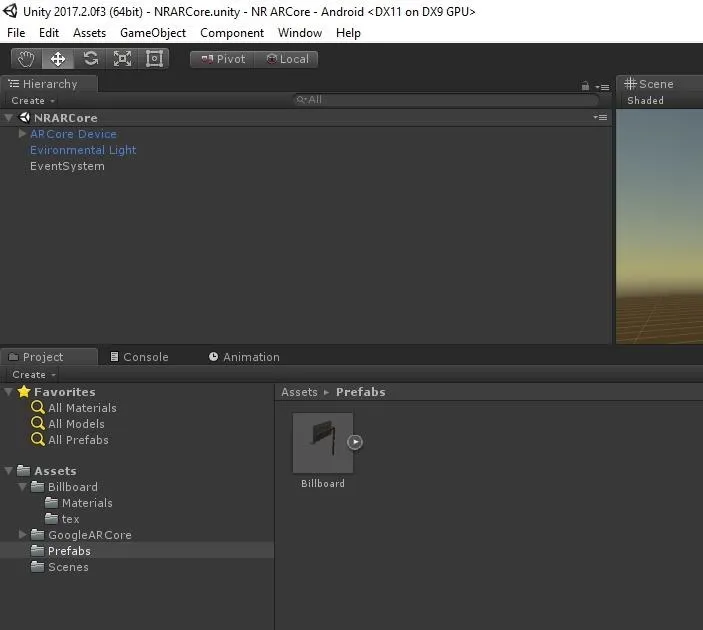The image size is (703, 630).
Task: Open NRARCore scene options menu
Action: click(600, 117)
